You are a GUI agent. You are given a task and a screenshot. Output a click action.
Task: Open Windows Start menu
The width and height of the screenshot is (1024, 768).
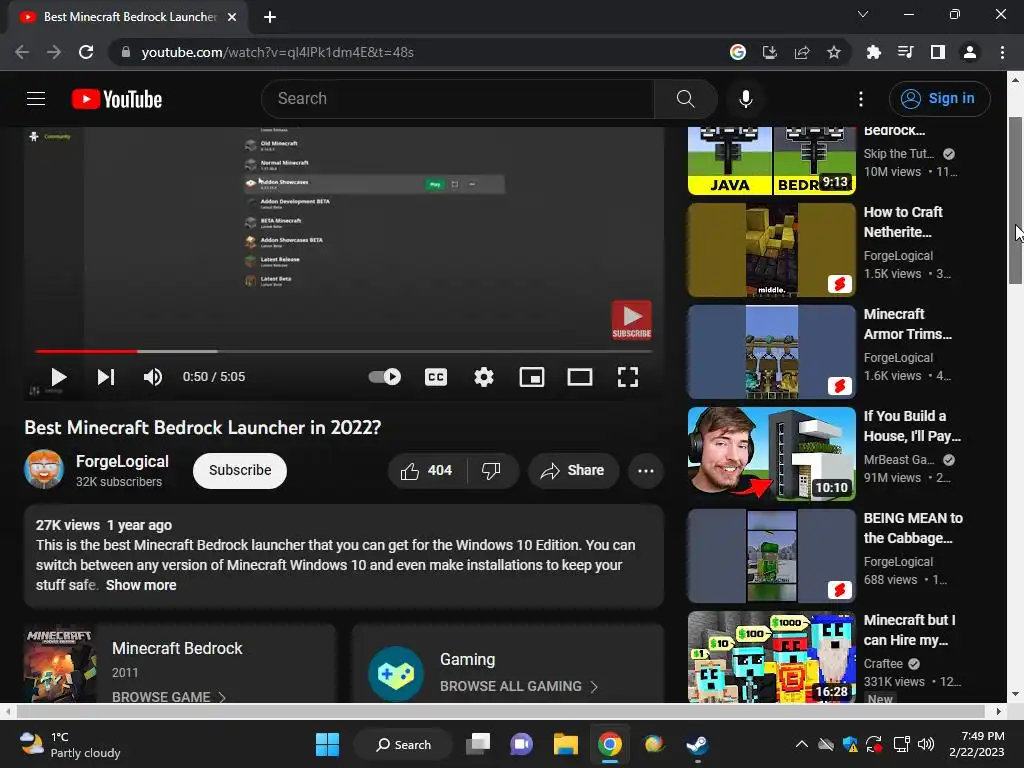327,744
